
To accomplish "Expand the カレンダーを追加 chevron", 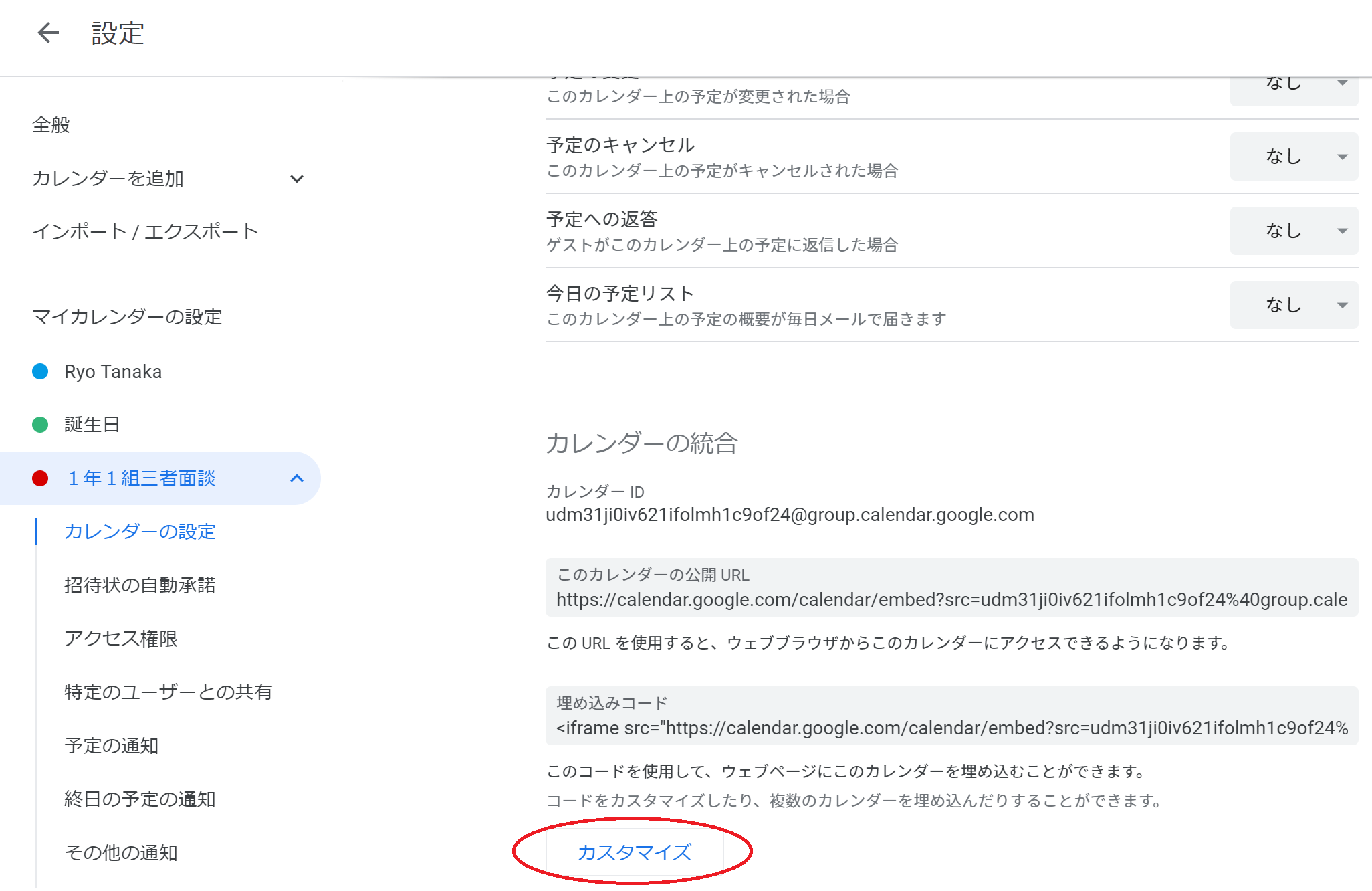I will click(297, 179).
